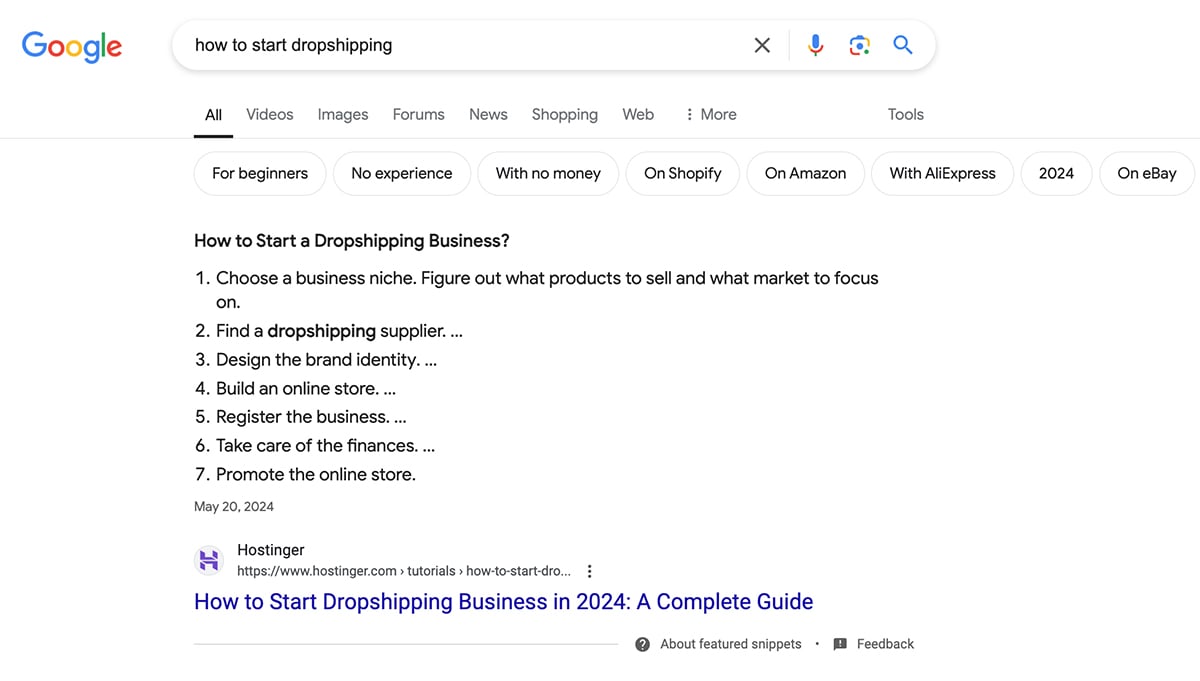The image size is (1200, 681).
Task: Click About featured snippets
Action: pyautogui.click(x=730, y=644)
